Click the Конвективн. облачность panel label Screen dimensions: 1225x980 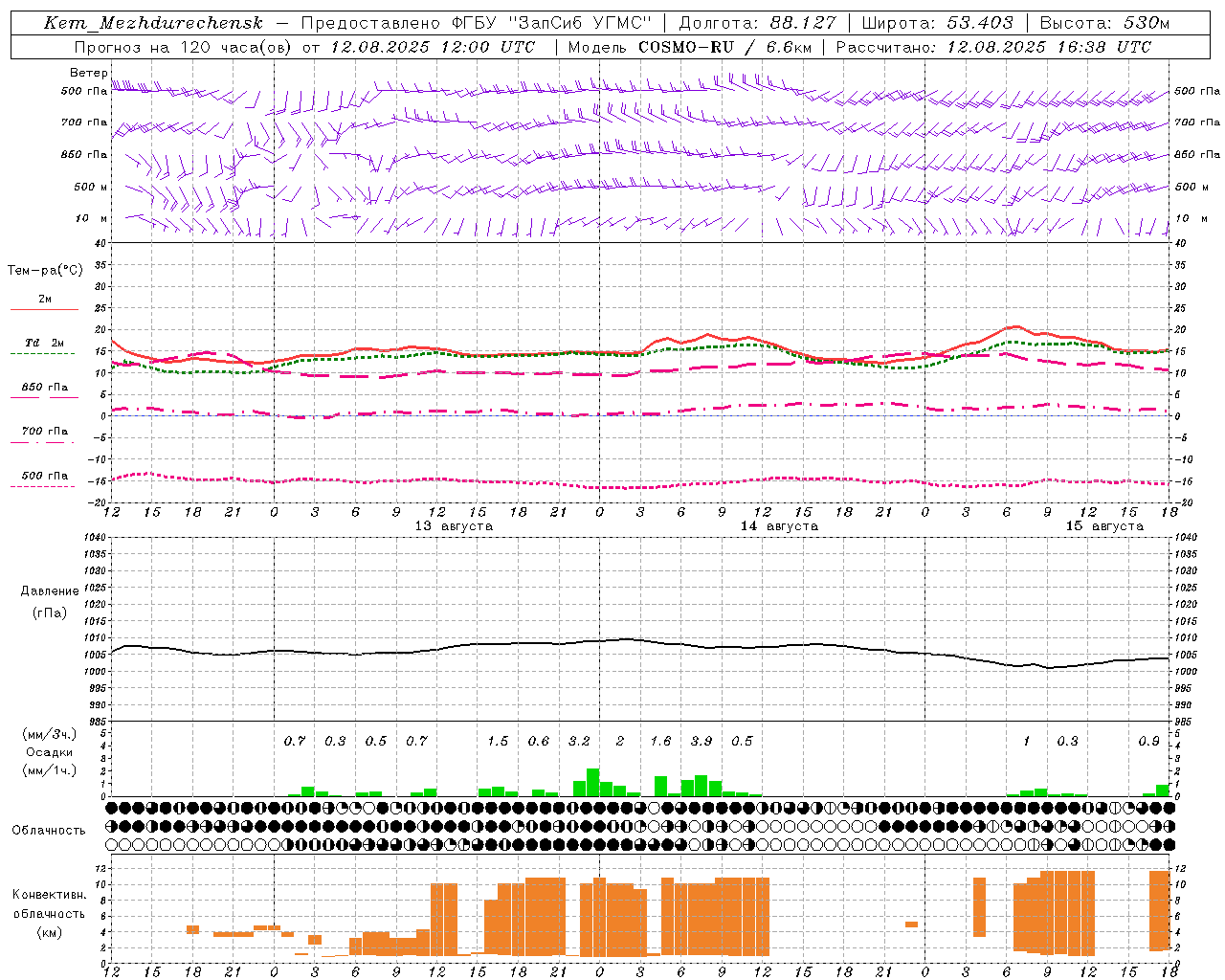[x=49, y=913]
